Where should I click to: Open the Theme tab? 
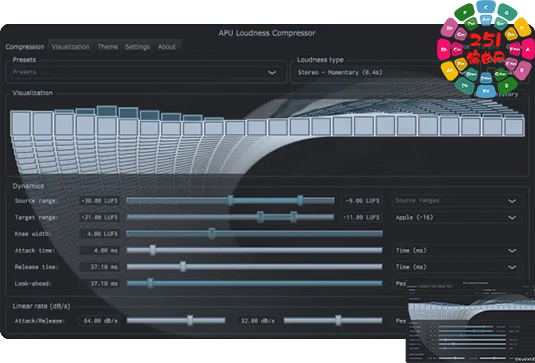[x=107, y=47]
